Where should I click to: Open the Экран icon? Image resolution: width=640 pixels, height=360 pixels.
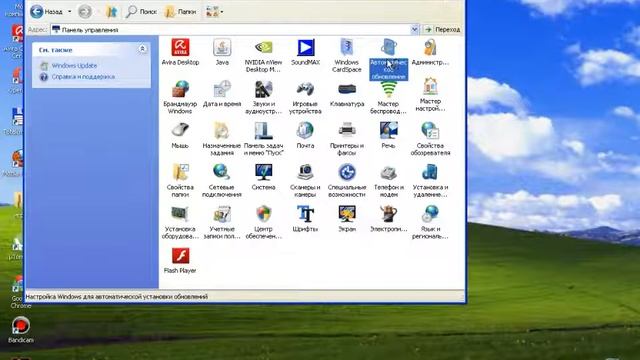pos(347,219)
